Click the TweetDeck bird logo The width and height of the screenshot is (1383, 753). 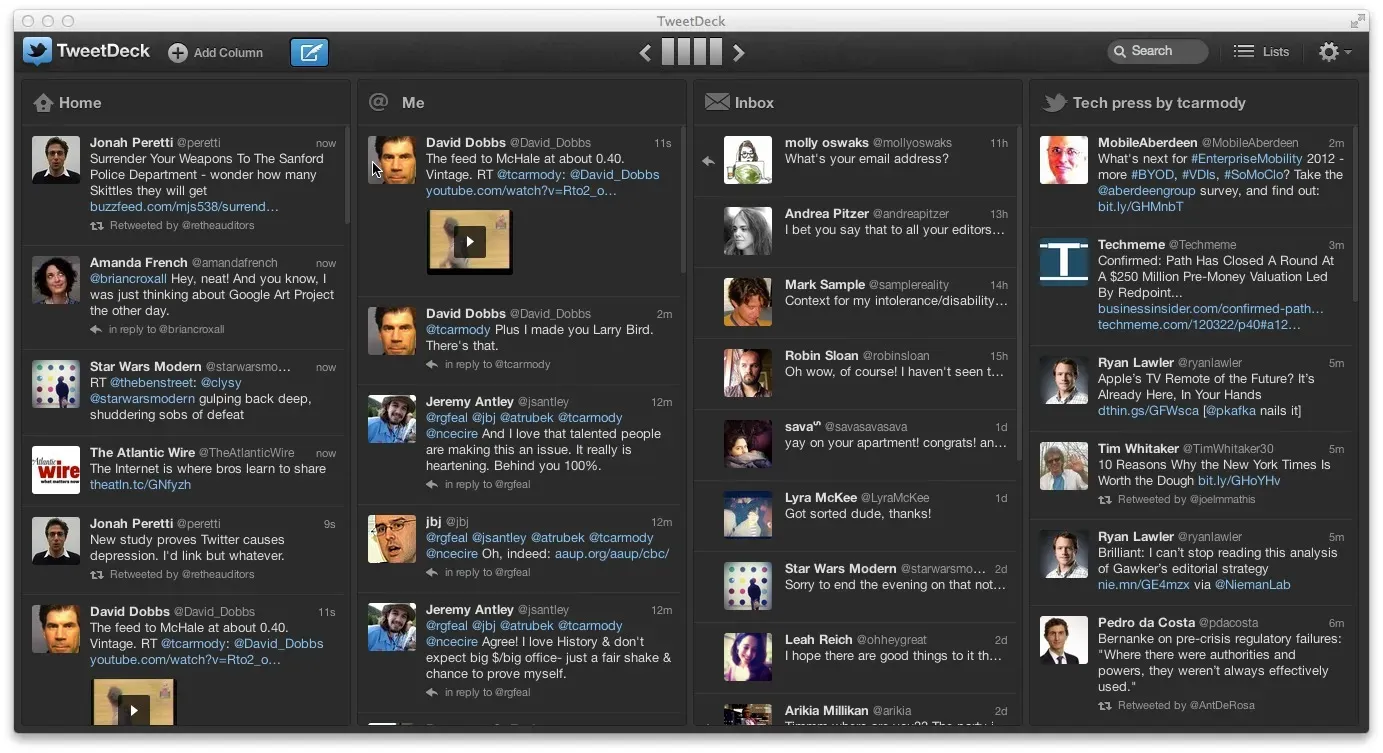[x=37, y=51]
